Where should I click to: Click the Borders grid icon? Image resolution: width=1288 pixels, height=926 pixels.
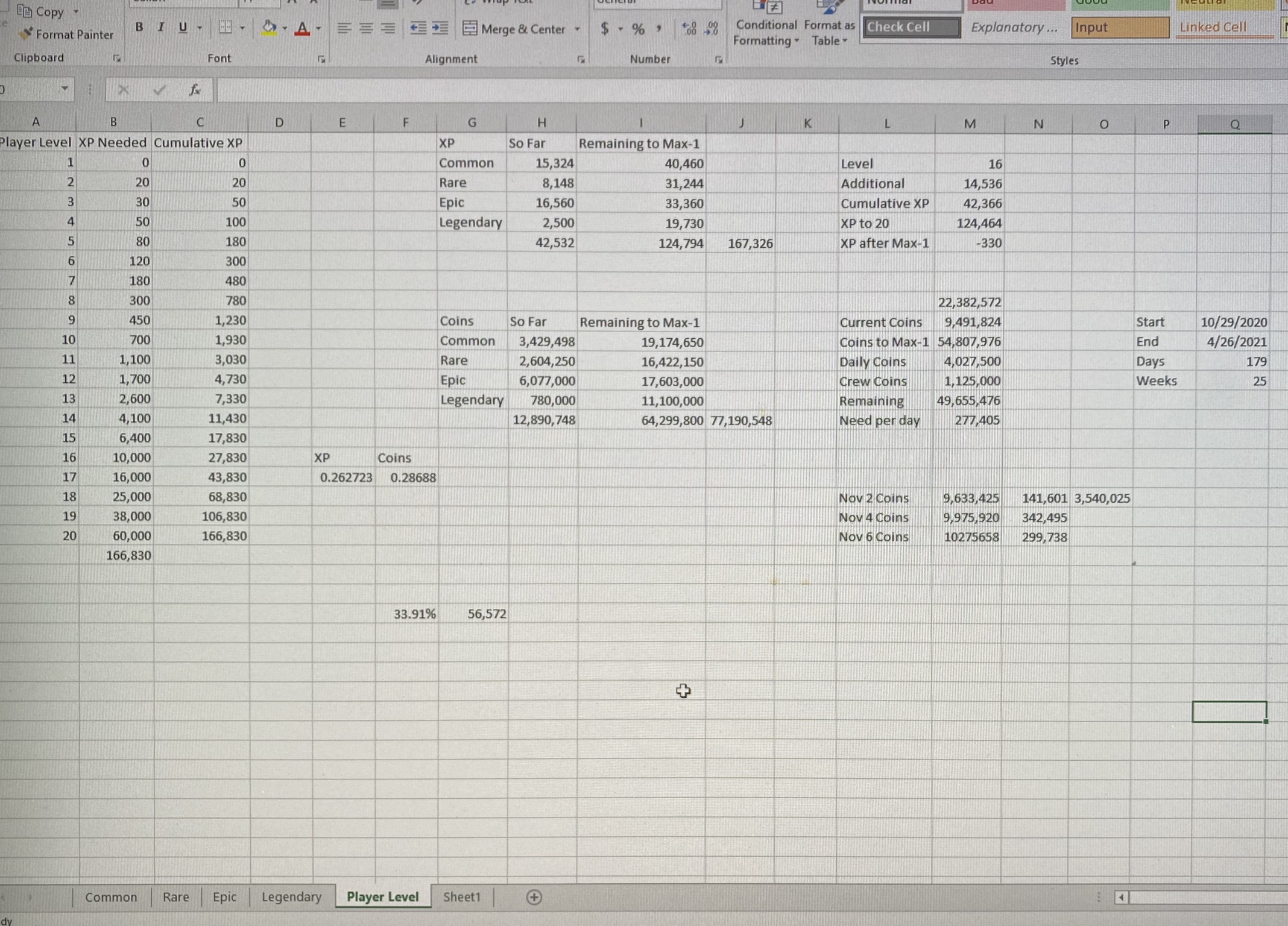coord(225,27)
